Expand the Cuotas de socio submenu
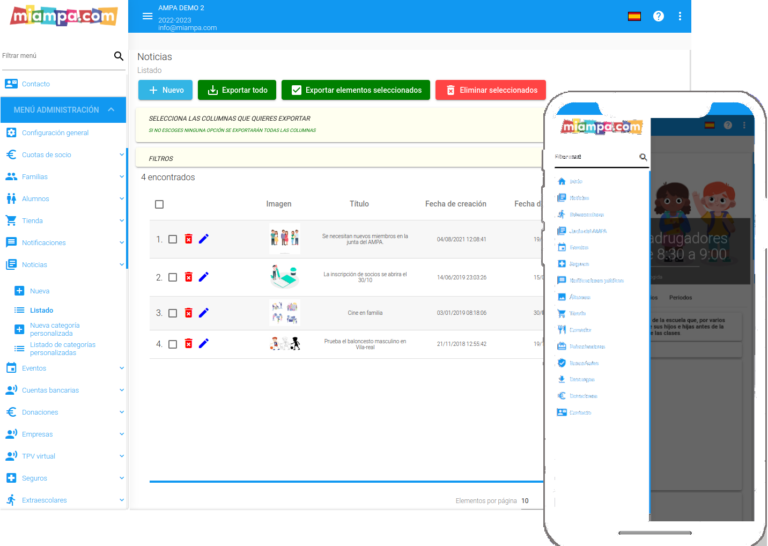The width and height of the screenshot is (768, 546). [x=122, y=155]
